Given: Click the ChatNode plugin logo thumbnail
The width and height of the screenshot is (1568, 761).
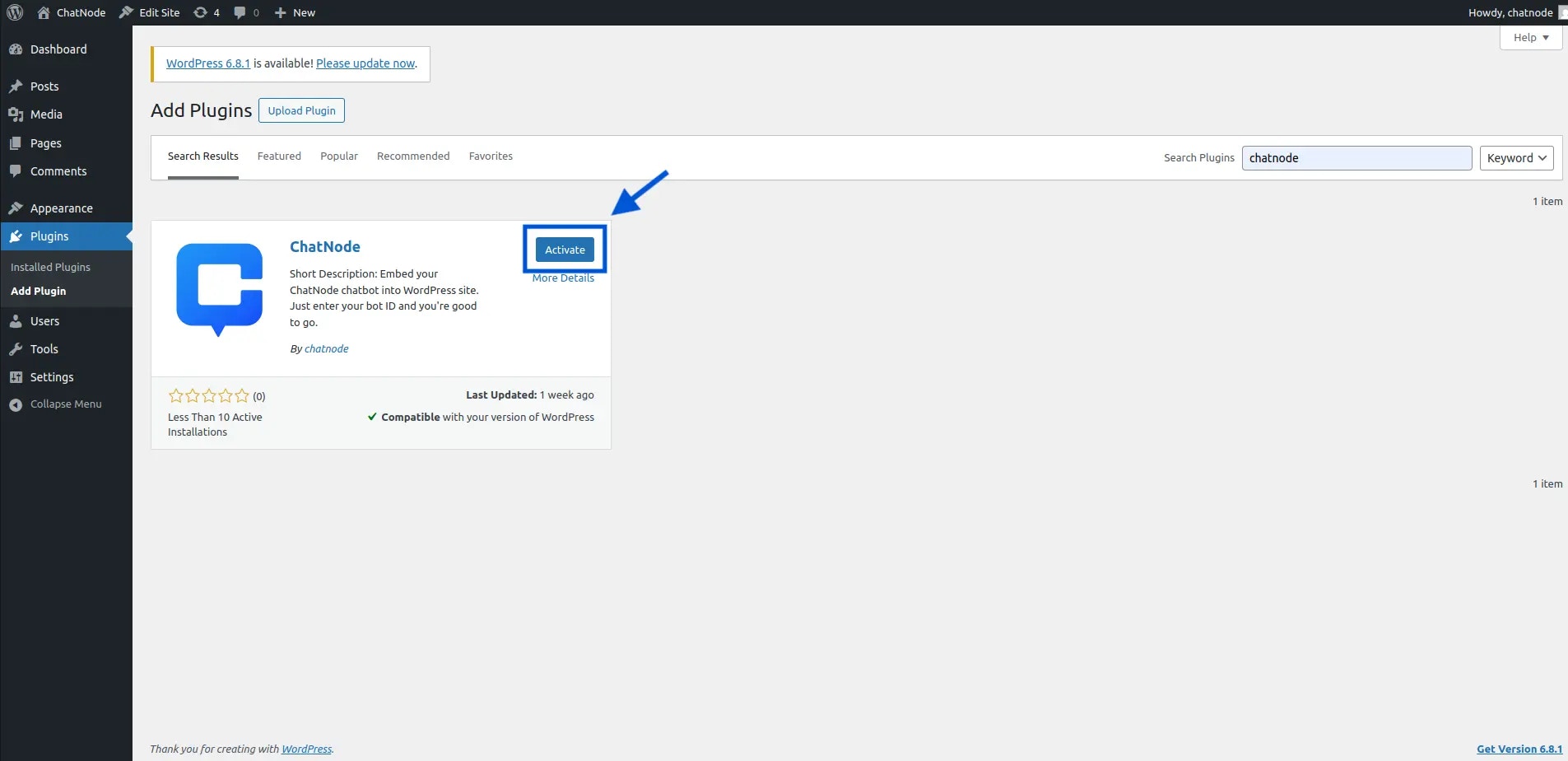Looking at the screenshot, I should click(219, 290).
